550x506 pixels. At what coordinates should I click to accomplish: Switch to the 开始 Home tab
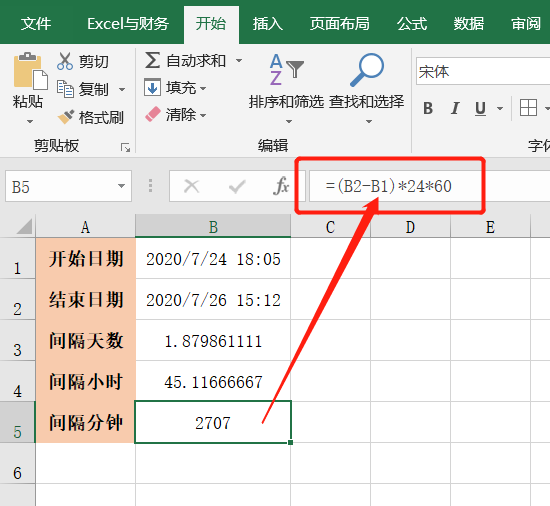(x=211, y=24)
